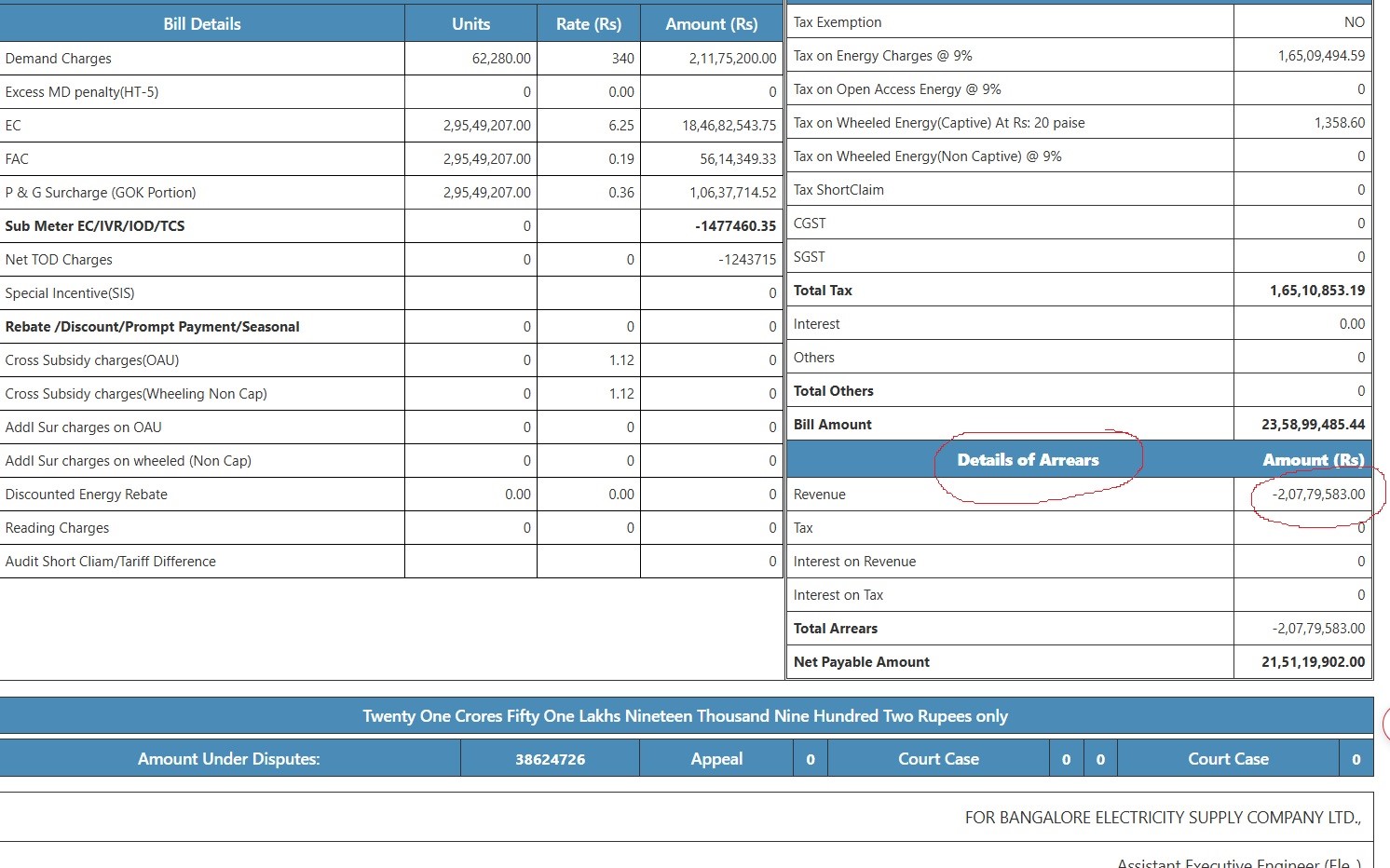The height and width of the screenshot is (868, 1390).
Task: Select the Demand Charges row label
Action: point(59,59)
